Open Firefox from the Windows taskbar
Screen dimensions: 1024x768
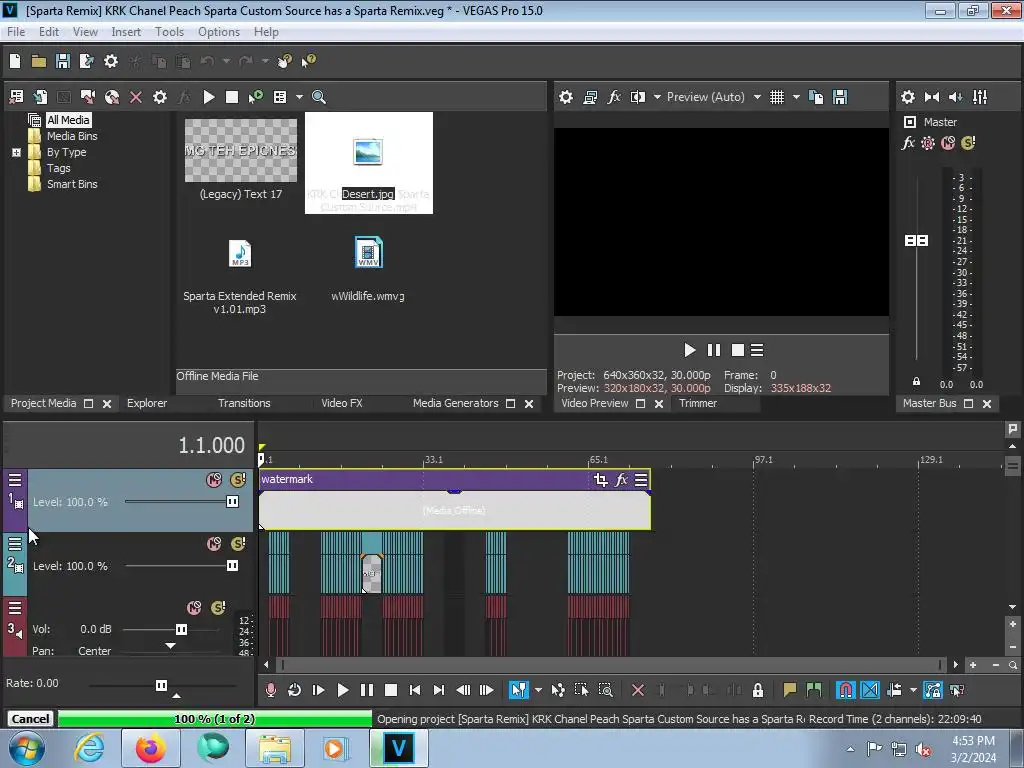point(150,748)
